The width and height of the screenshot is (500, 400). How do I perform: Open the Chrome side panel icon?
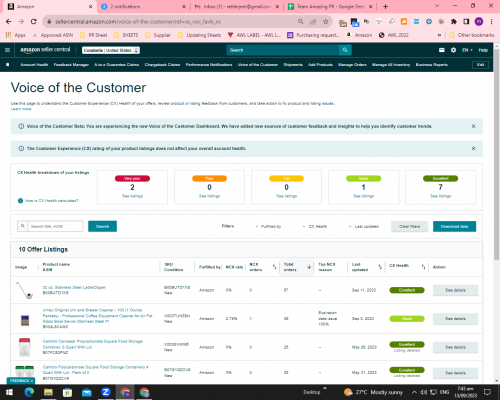466,22
